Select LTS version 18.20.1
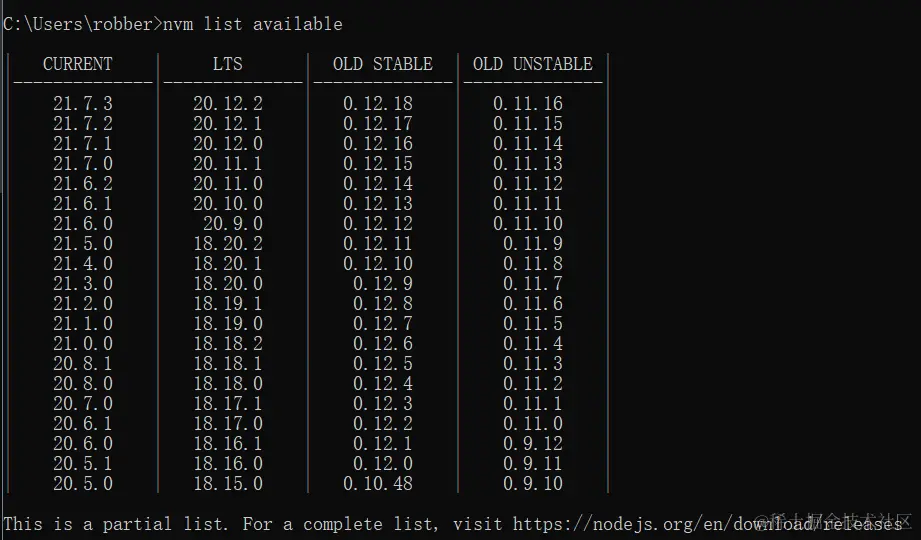921x540 pixels. pos(228,264)
